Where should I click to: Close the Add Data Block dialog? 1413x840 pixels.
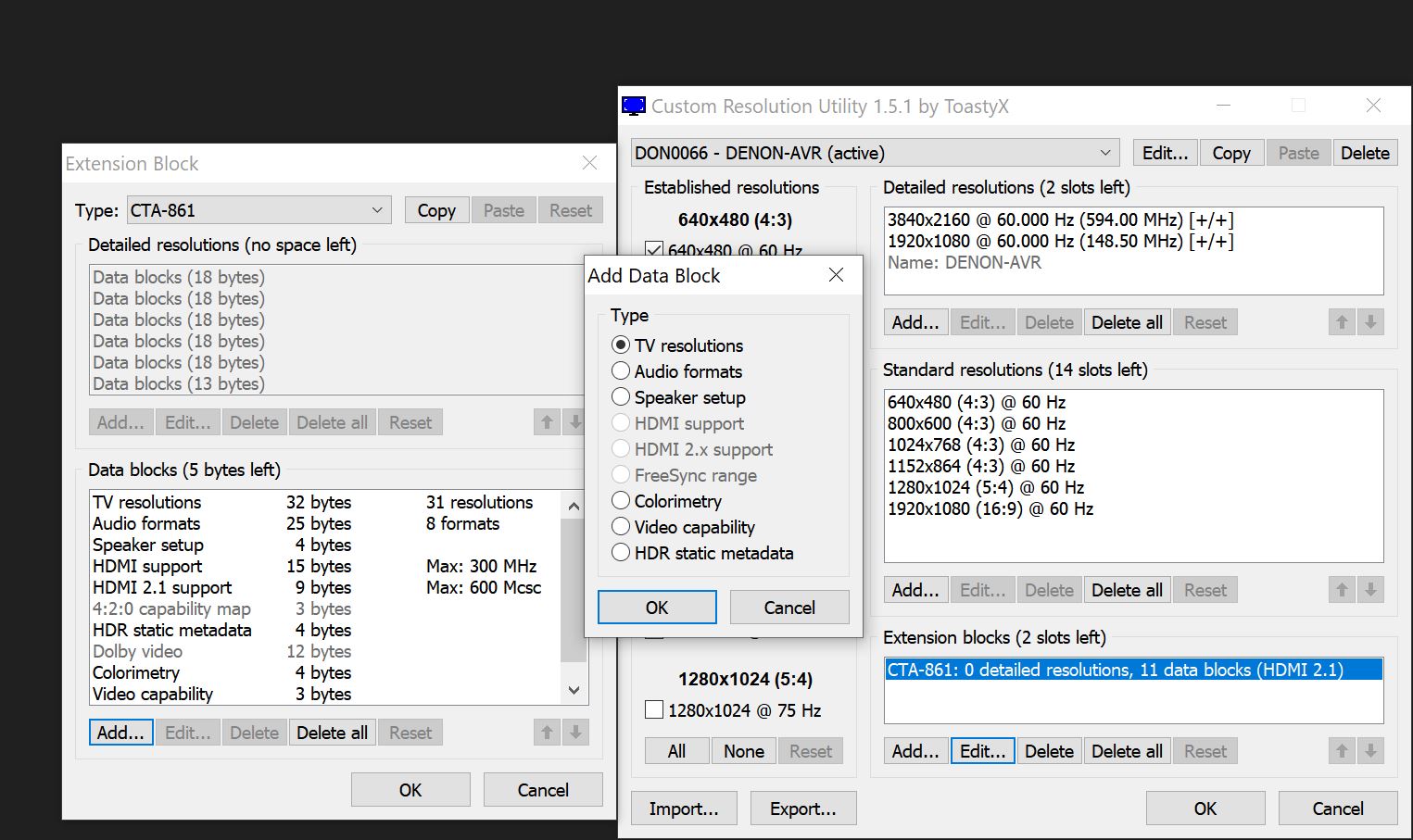click(836, 275)
